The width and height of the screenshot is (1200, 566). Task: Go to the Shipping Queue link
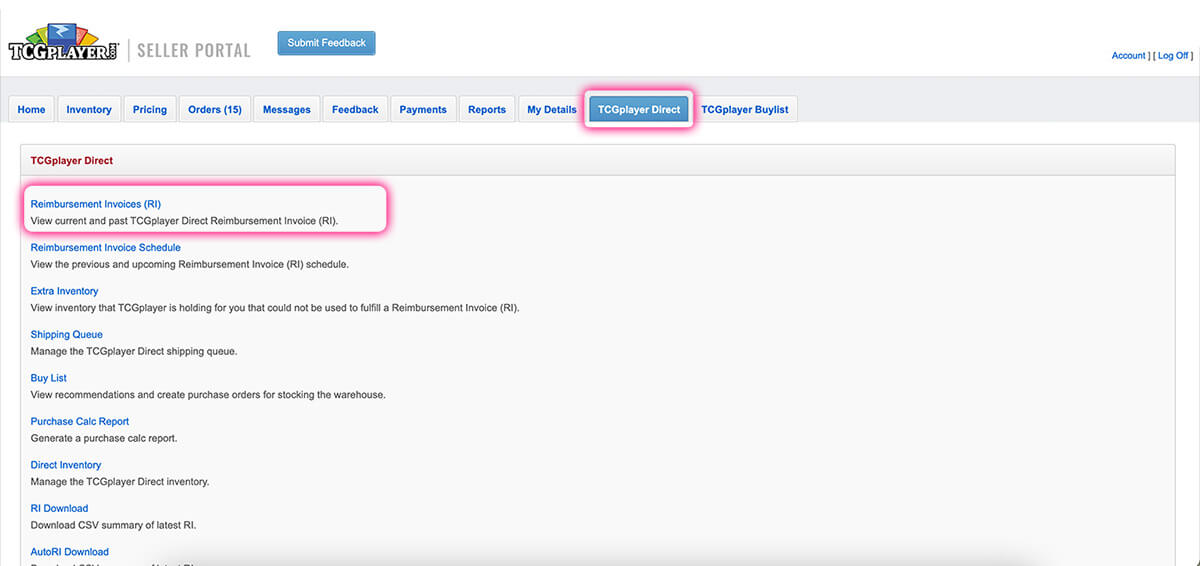(x=66, y=334)
